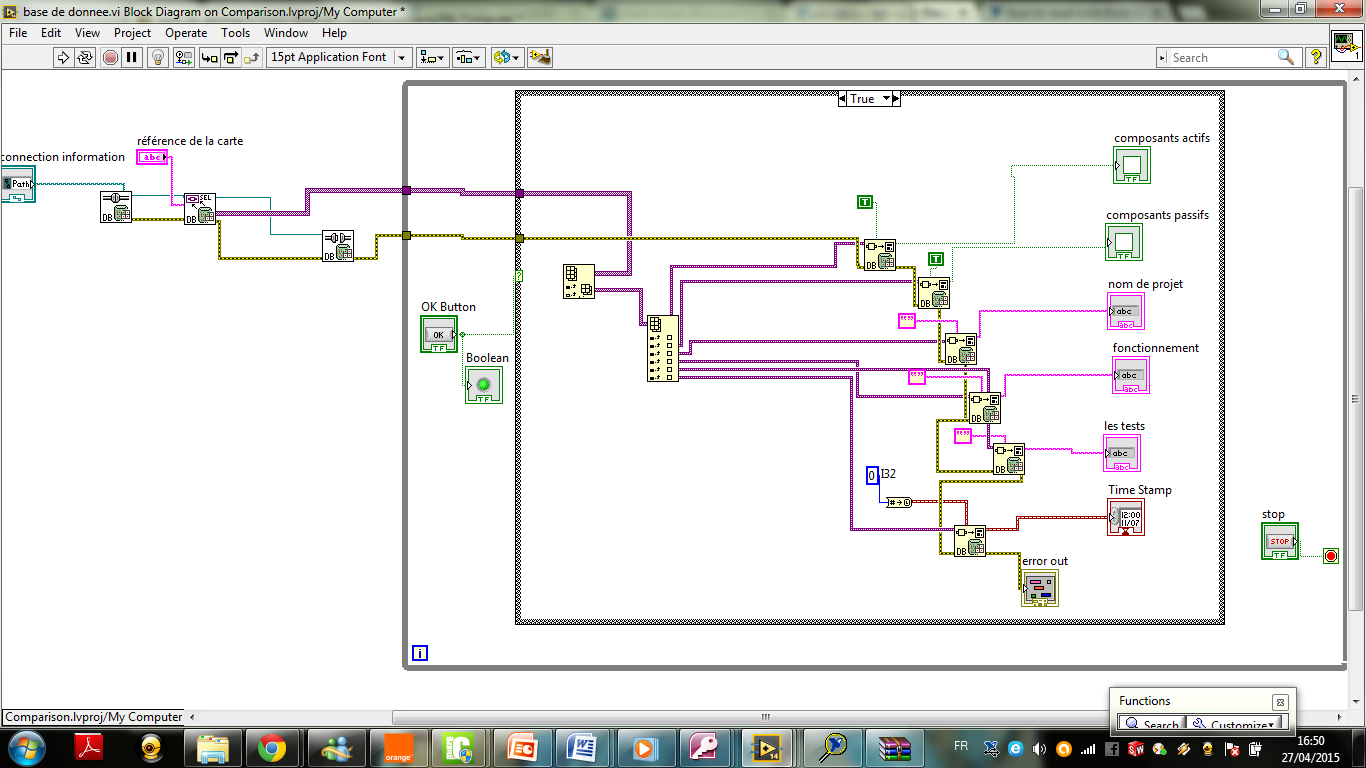
Task: Click the Clean Up Diagram icon
Action: (x=540, y=58)
